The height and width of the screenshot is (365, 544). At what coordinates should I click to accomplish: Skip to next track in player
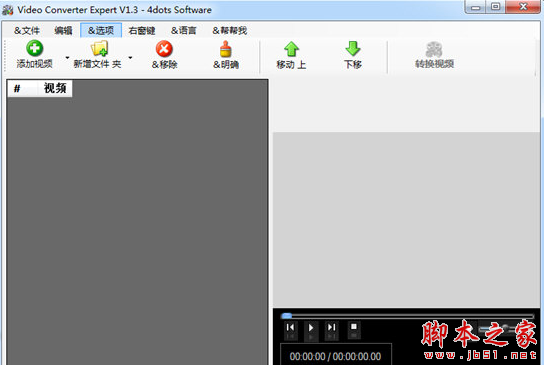click(331, 329)
